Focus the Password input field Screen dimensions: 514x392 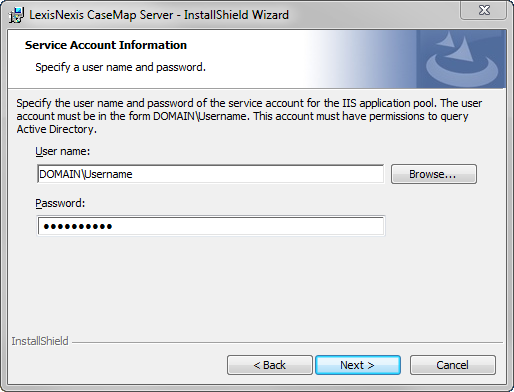click(211, 226)
